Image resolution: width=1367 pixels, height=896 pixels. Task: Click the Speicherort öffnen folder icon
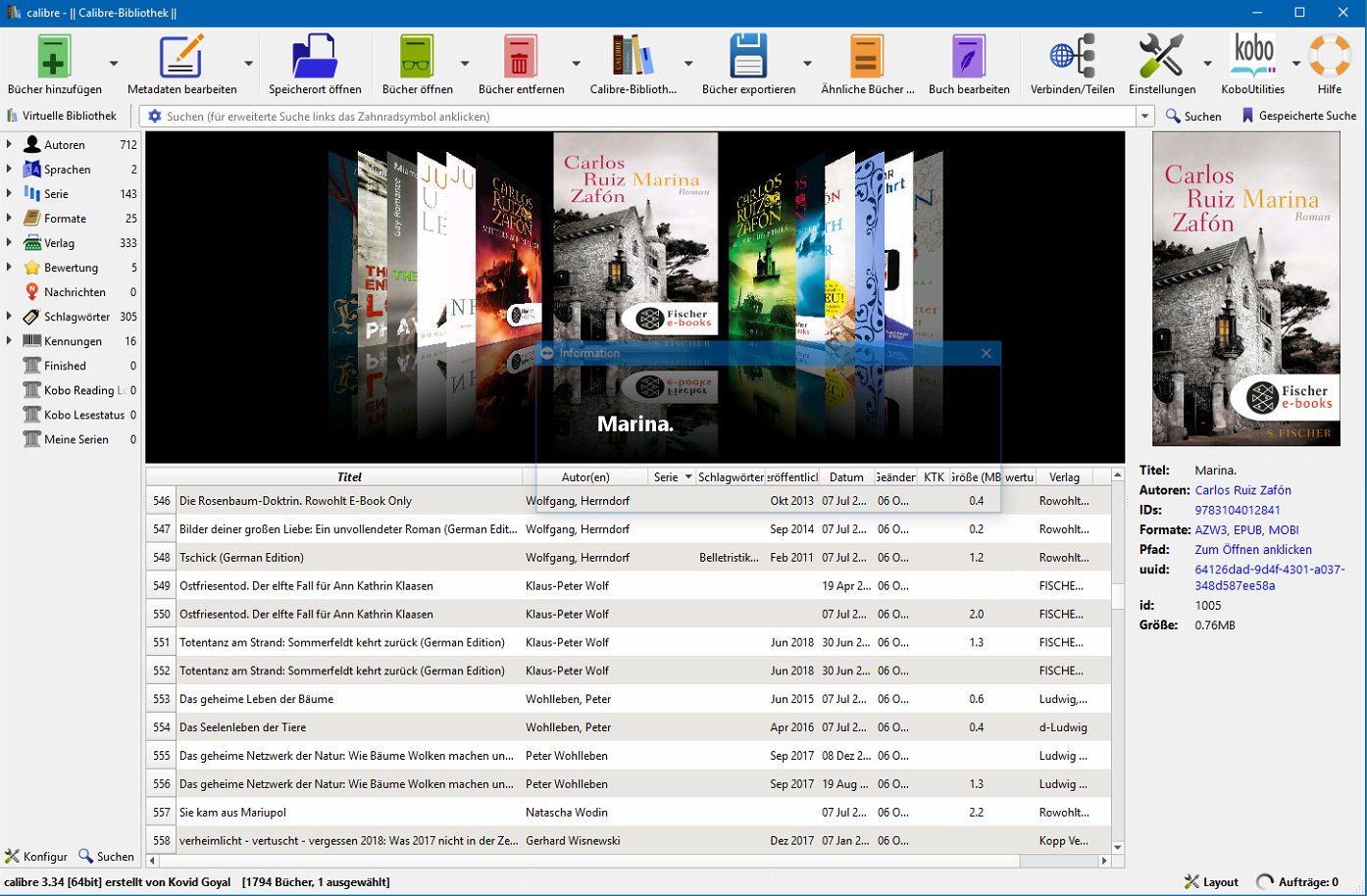(x=315, y=57)
